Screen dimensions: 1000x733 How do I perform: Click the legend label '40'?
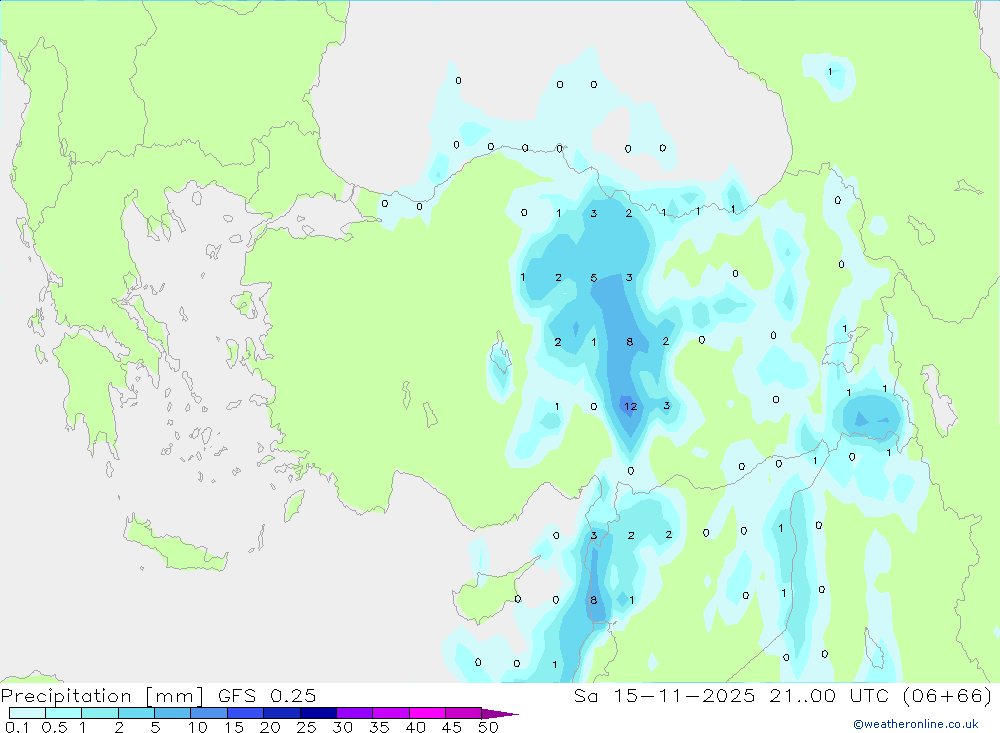(416, 727)
